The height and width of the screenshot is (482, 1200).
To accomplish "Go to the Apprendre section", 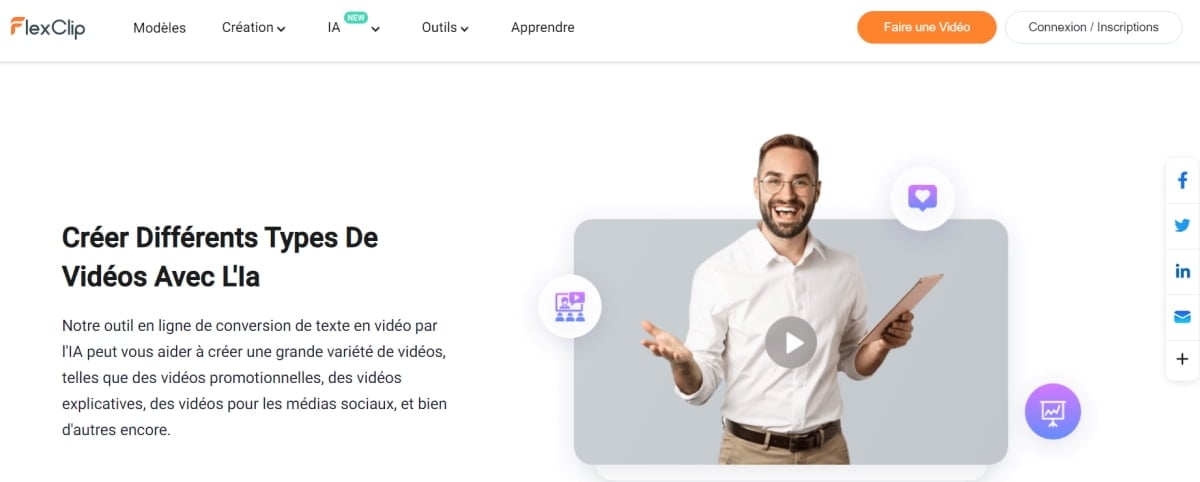I will (x=542, y=28).
